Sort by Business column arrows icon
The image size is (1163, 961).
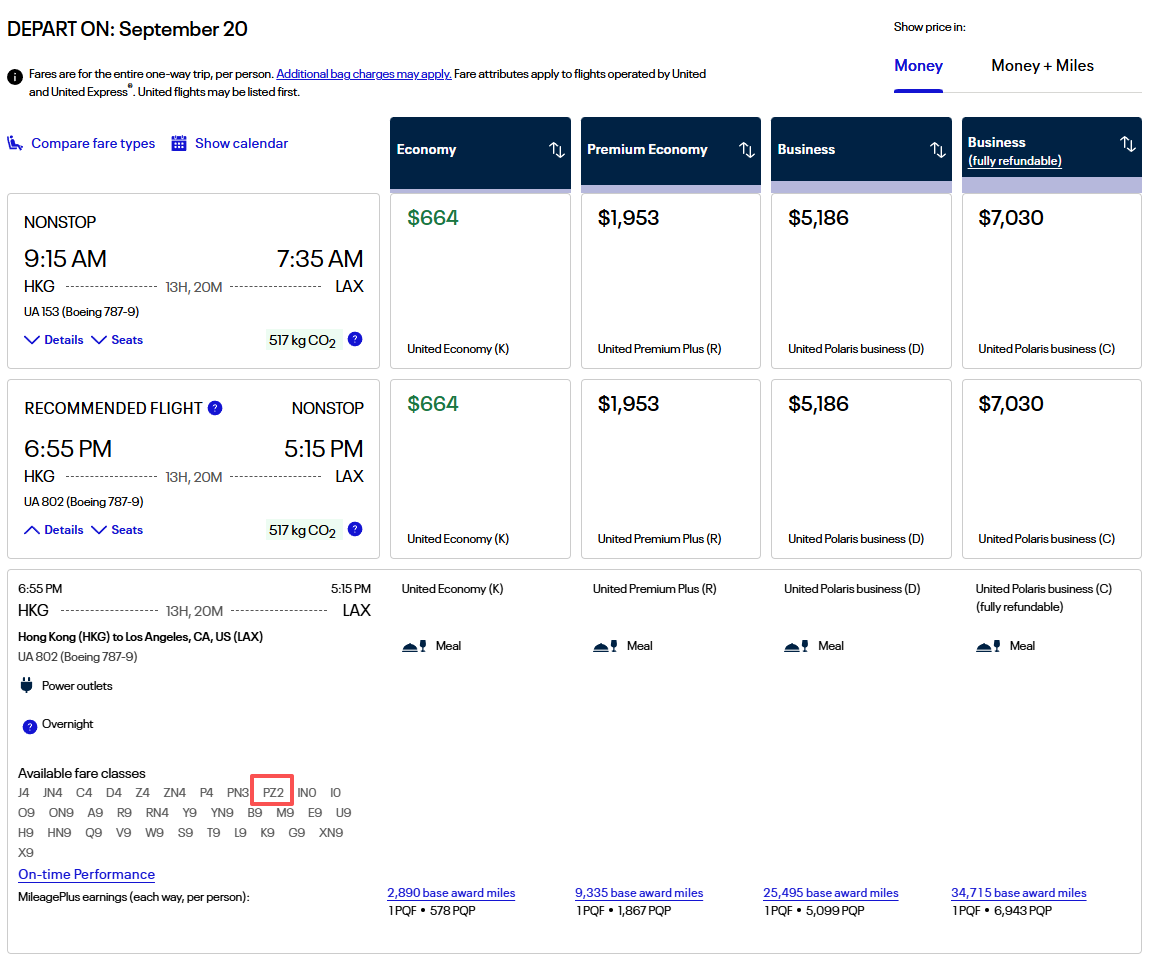click(x=938, y=150)
